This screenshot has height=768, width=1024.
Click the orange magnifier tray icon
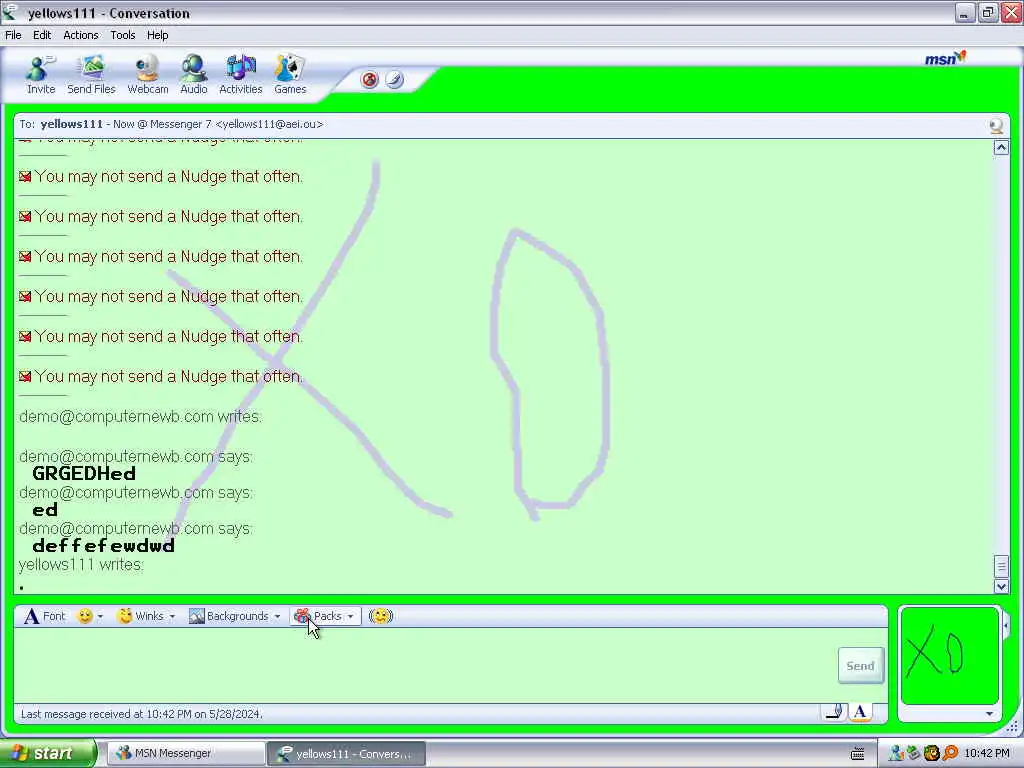(x=950, y=754)
